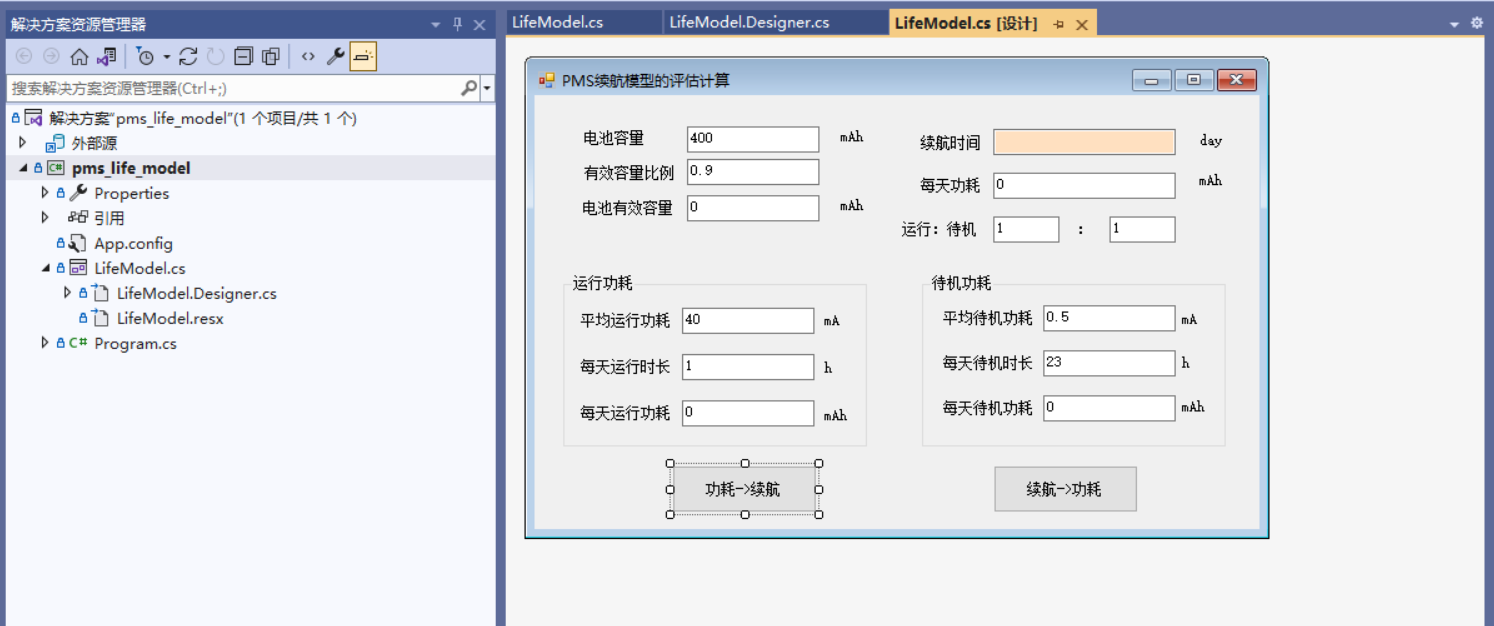Screen dimensions: 1494x626
Task: Click inside the 电池容量 input field
Action: tap(752, 139)
